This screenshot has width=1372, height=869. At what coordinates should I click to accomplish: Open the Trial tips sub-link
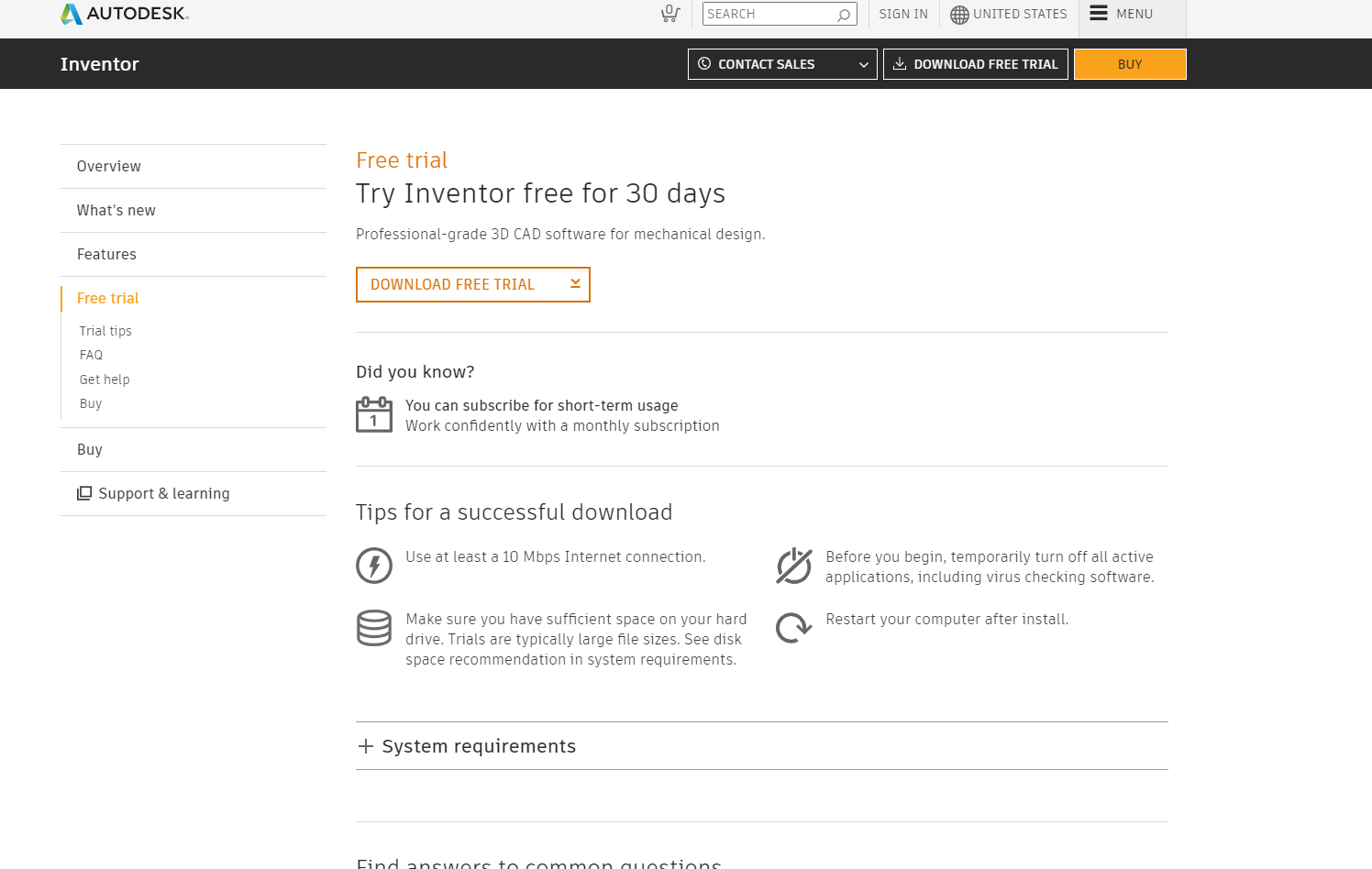click(x=105, y=331)
